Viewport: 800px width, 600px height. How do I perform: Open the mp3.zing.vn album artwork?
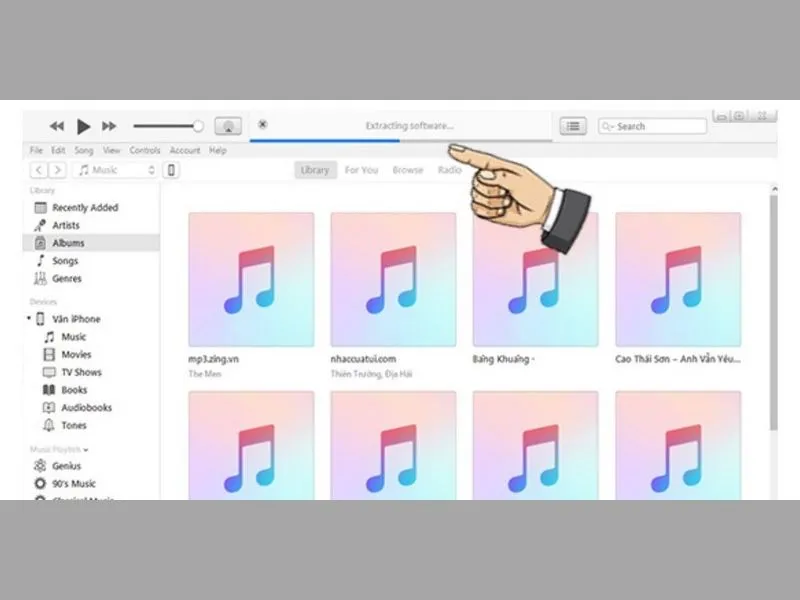pos(251,280)
